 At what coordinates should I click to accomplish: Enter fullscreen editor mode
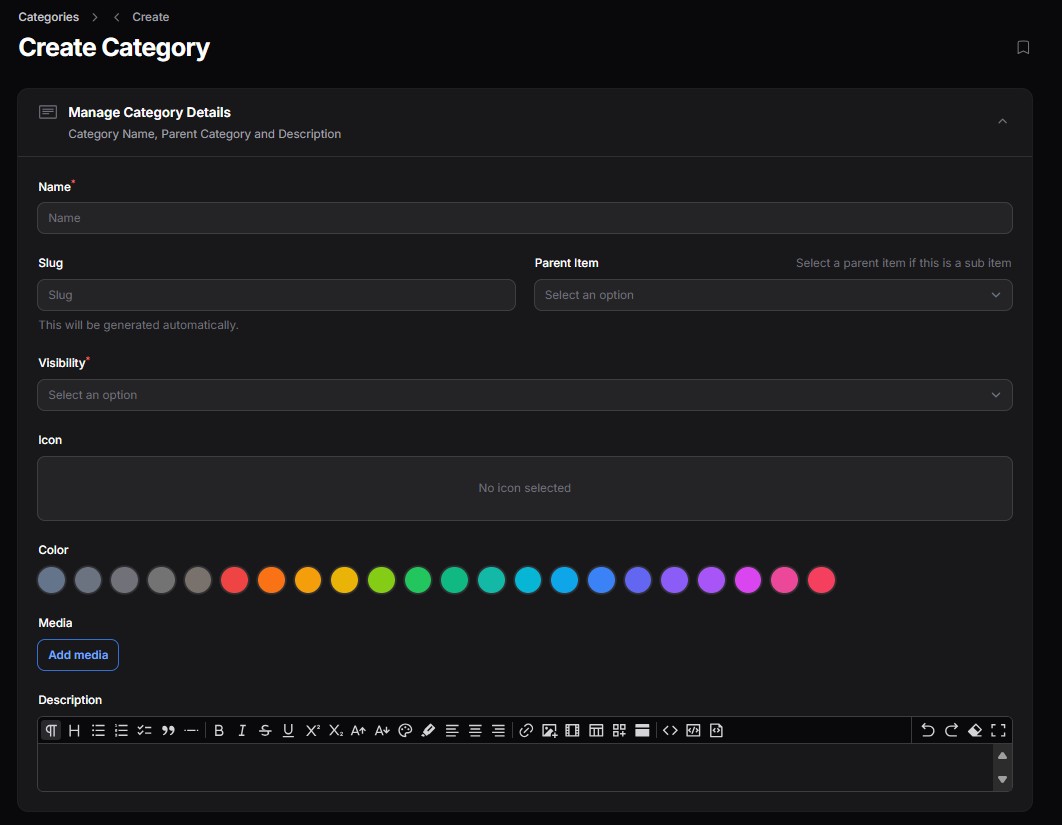pos(998,730)
